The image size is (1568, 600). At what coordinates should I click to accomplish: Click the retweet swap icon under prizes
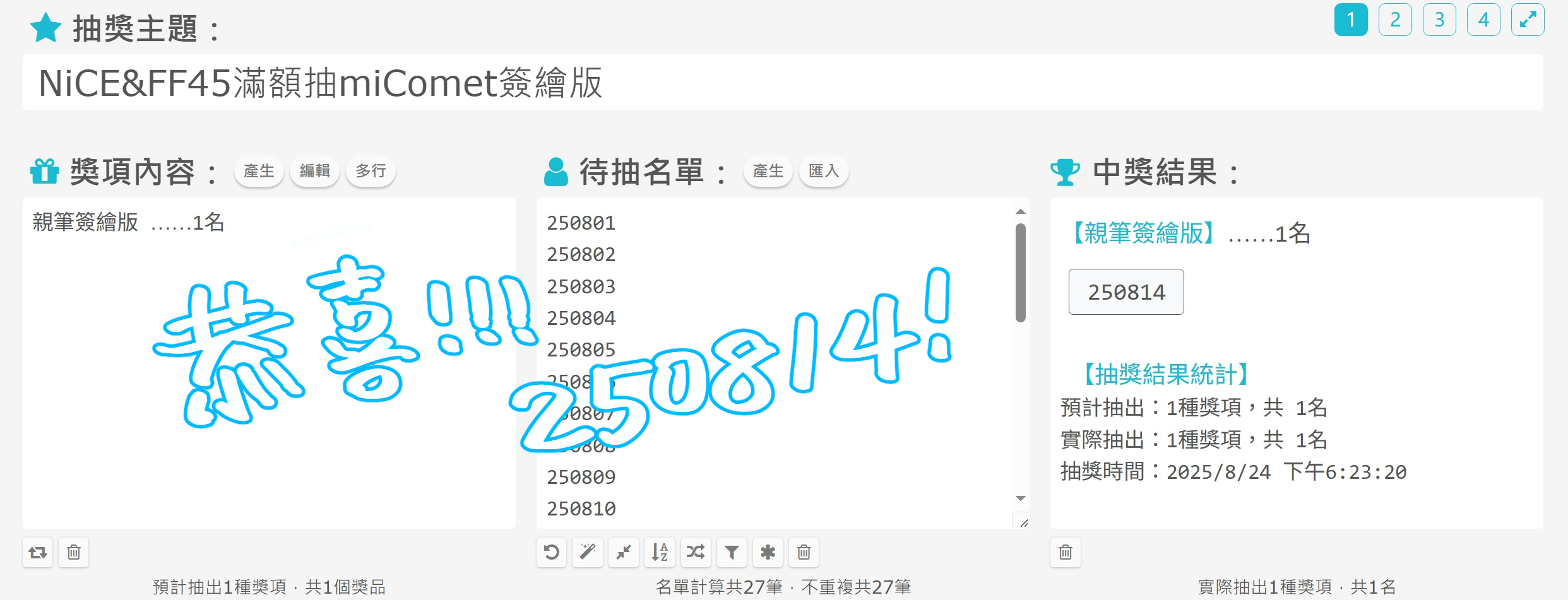[x=38, y=553]
